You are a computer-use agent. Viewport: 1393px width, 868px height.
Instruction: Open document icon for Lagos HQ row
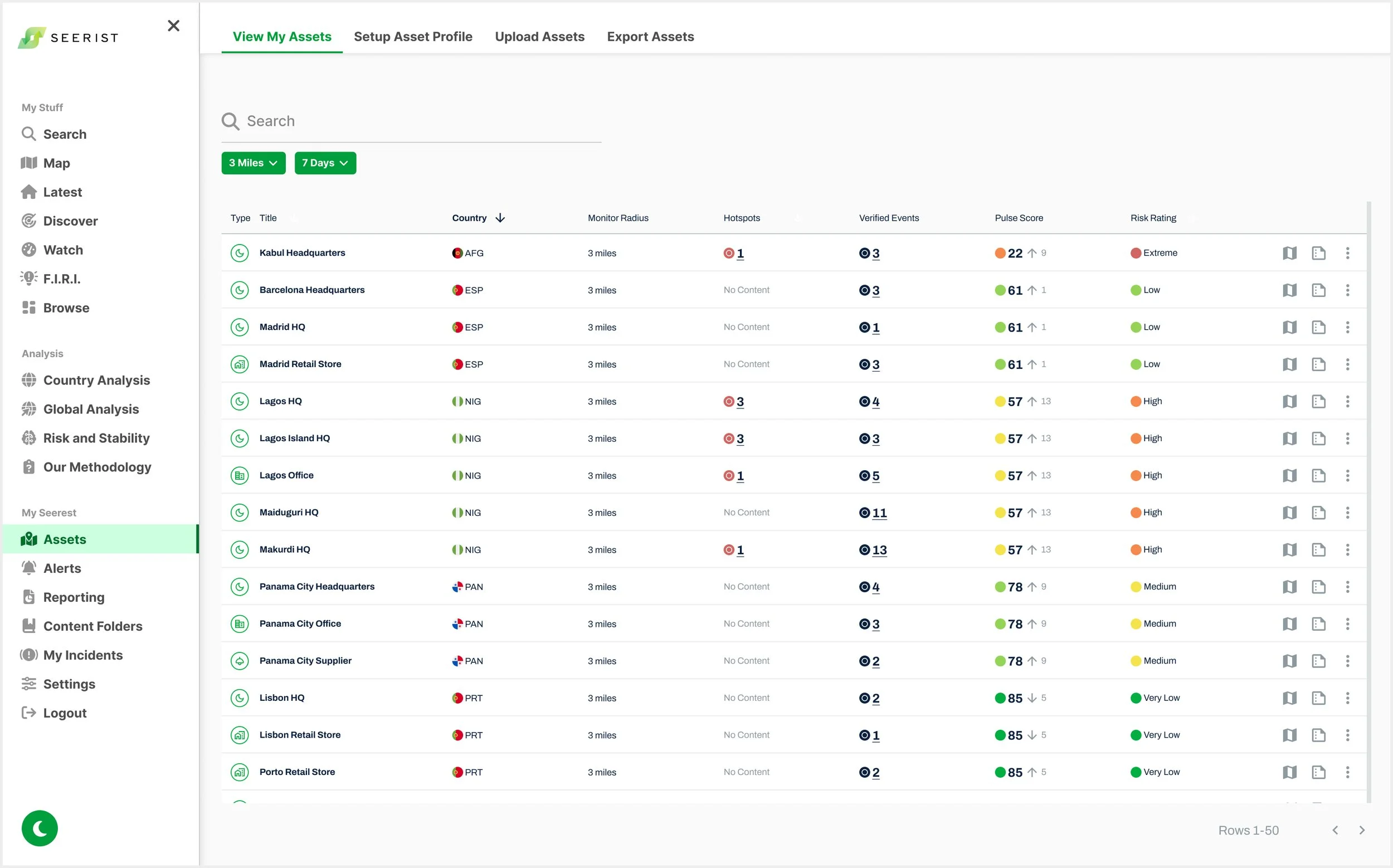coord(1318,401)
